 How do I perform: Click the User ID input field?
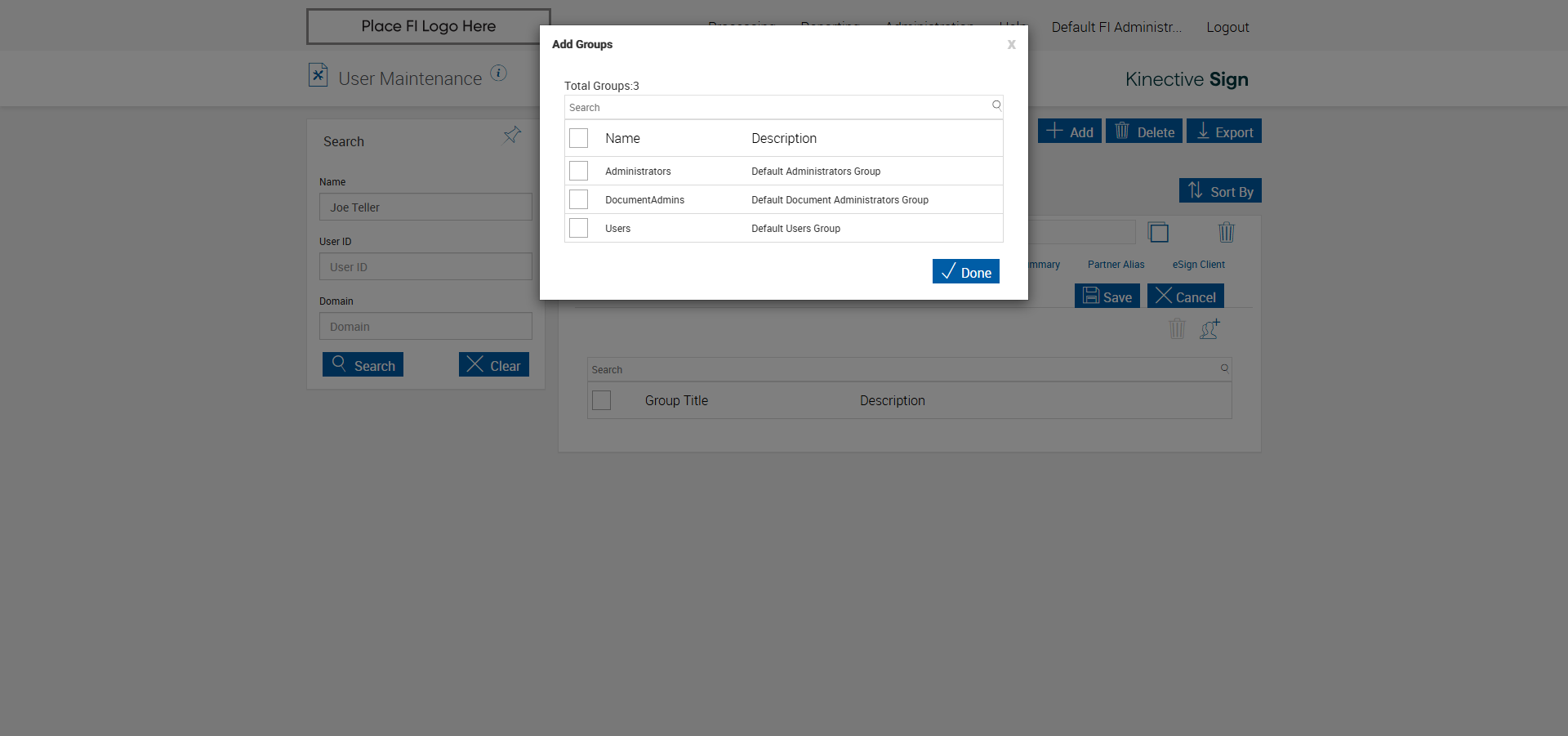point(425,267)
